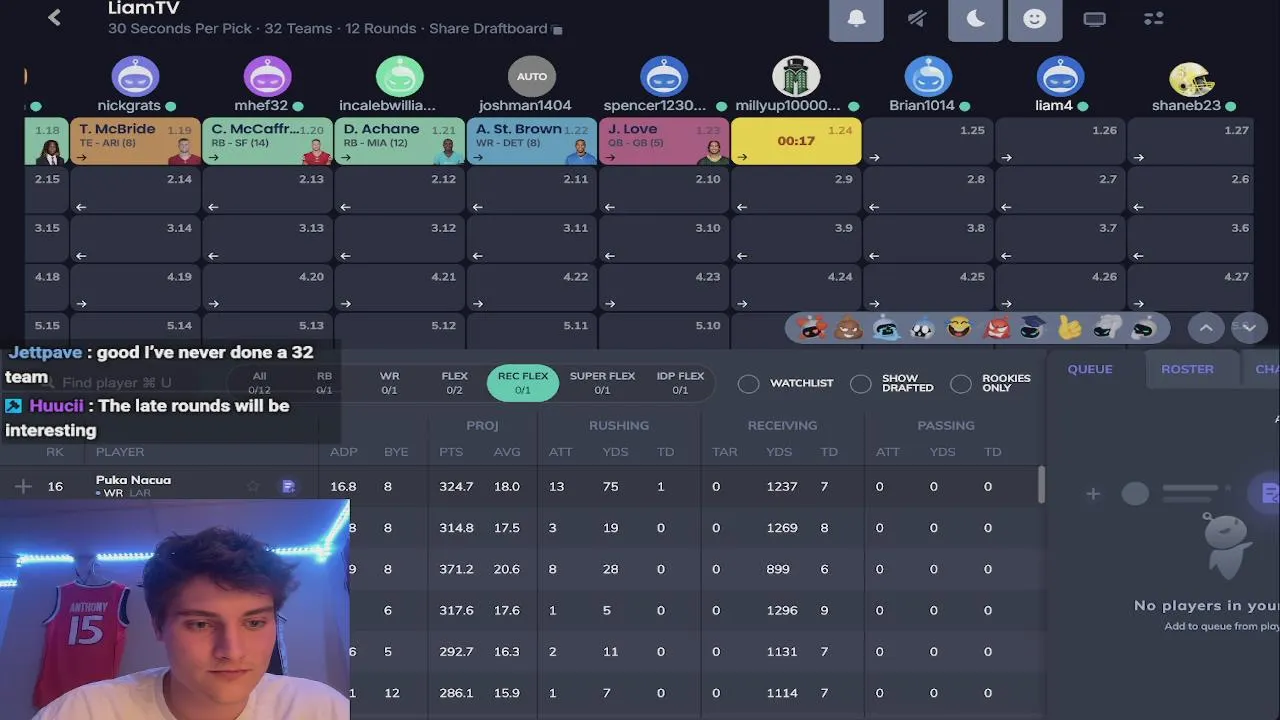The image size is (1280, 720).
Task: Toggle the muted sound icon
Action: coord(916,18)
